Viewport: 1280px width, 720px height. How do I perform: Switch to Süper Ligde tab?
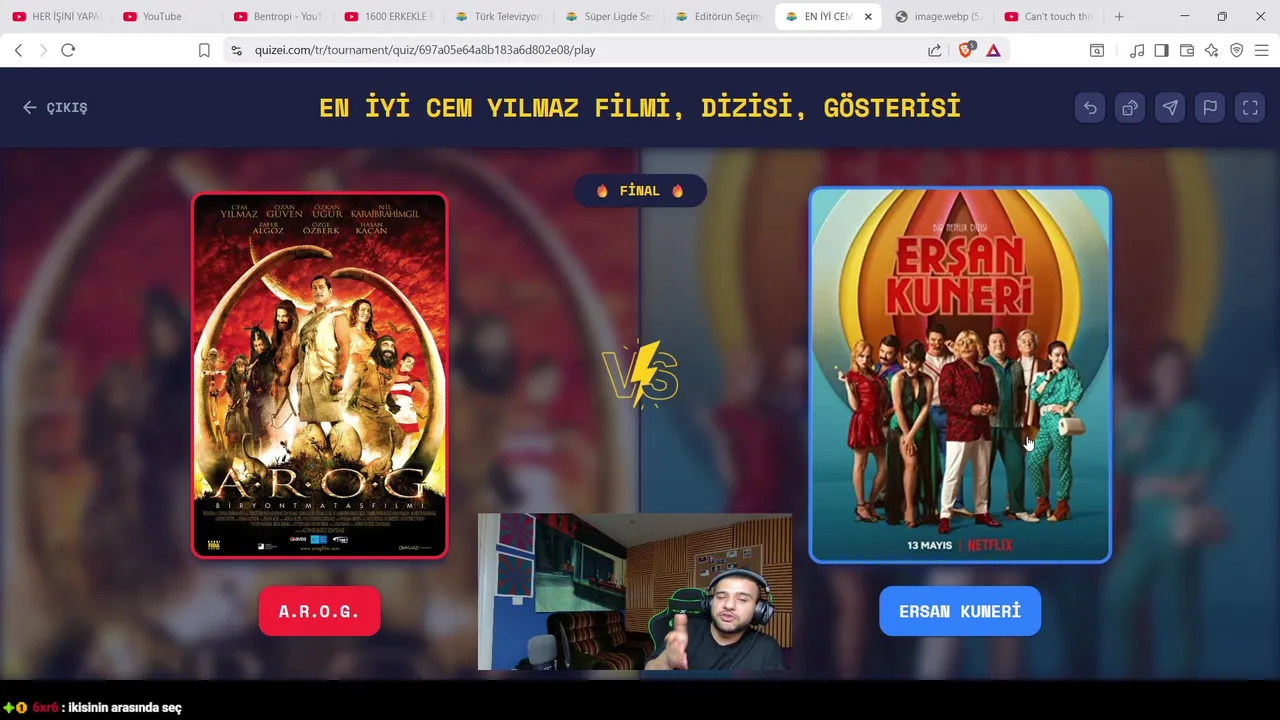[x=609, y=16]
